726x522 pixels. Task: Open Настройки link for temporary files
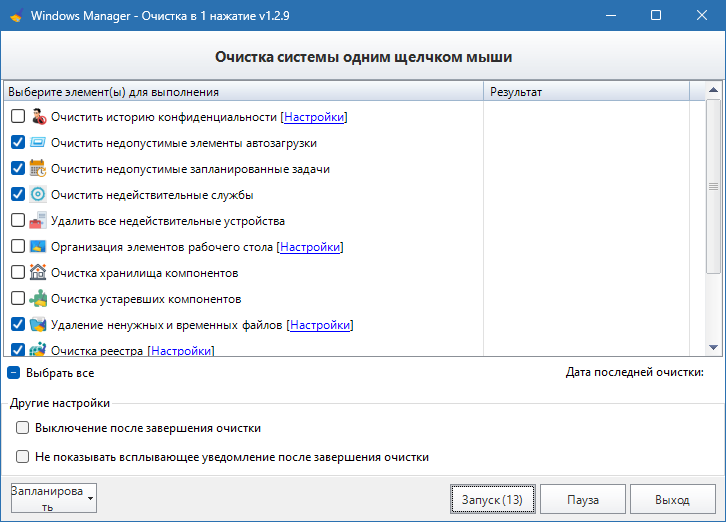(320, 325)
